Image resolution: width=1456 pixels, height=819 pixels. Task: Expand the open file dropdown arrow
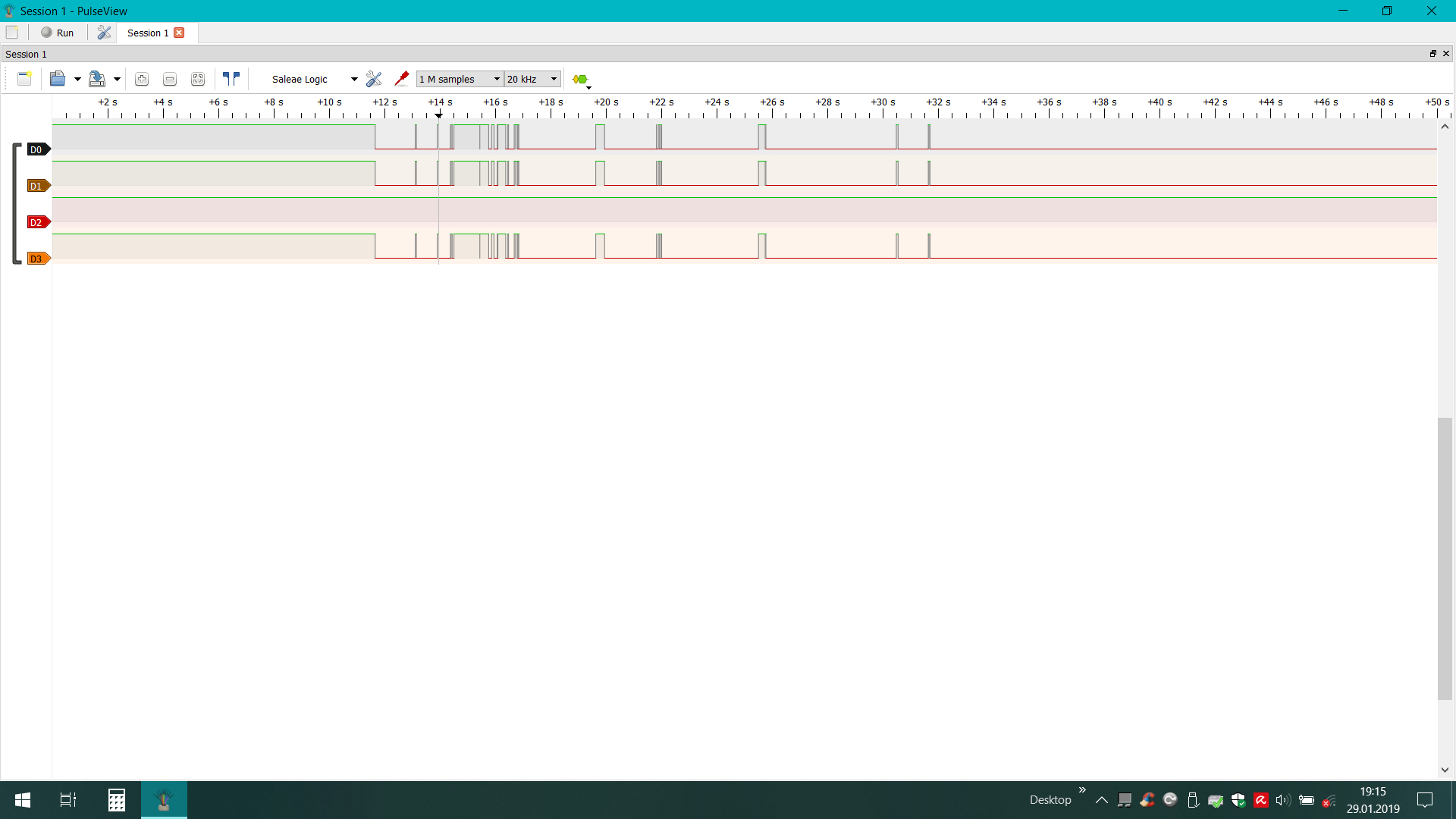[x=77, y=79]
